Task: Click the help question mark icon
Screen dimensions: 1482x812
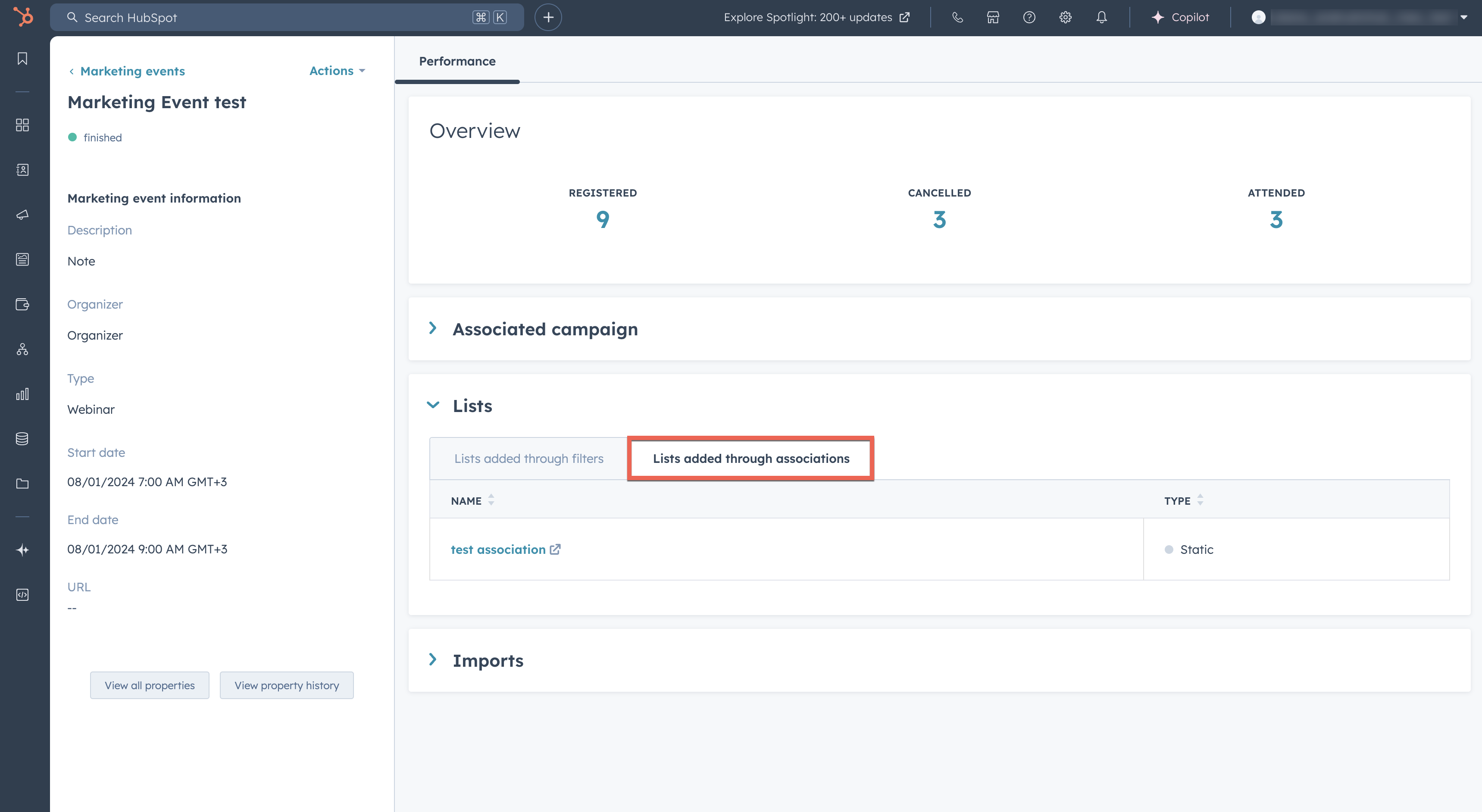Action: point(1029,17)
